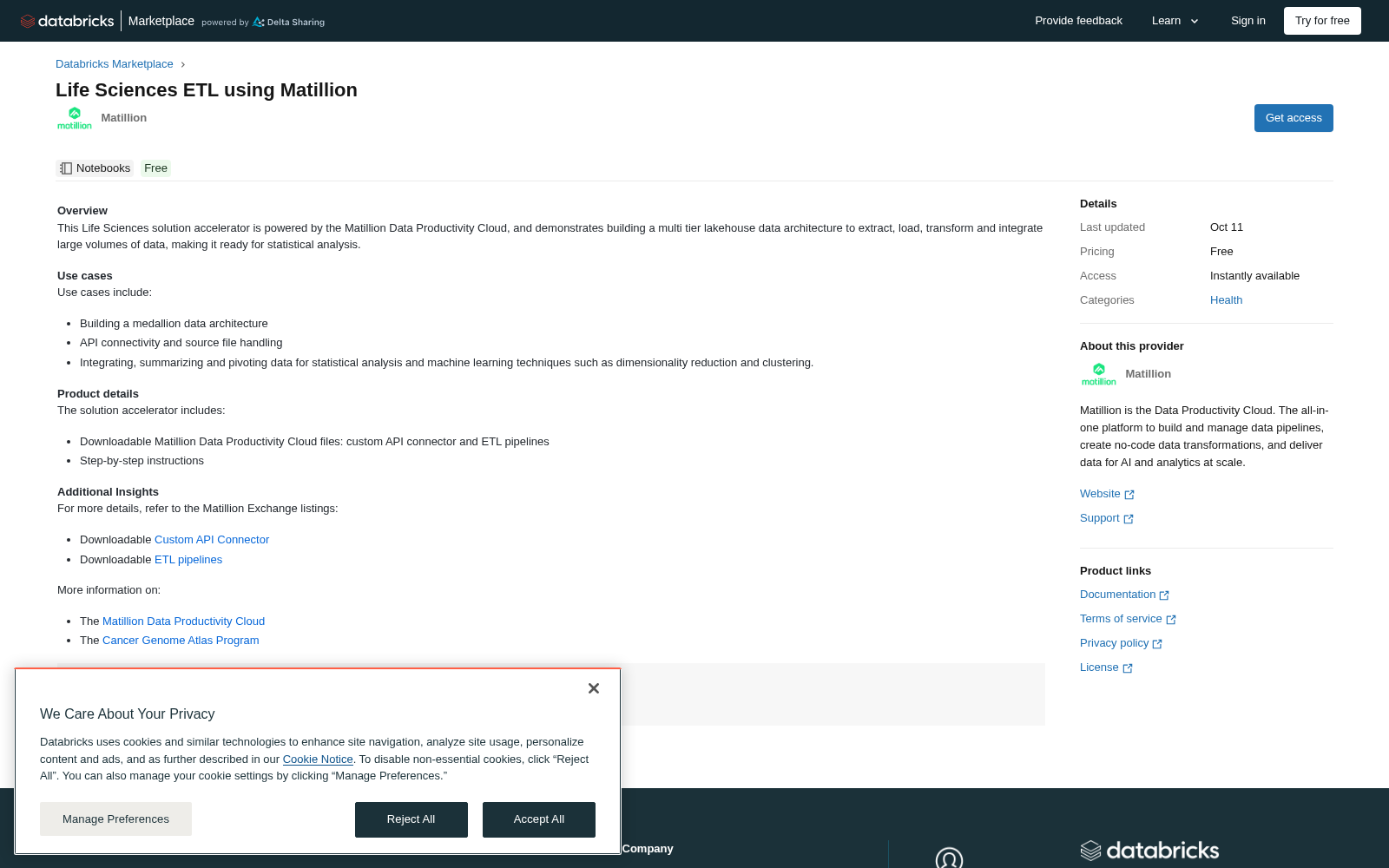Image resolution: width=1389 pixels, height=868 pixels.
Task: Go to Databricks Marketplace breadcrumb
Action: pos(115,64)
